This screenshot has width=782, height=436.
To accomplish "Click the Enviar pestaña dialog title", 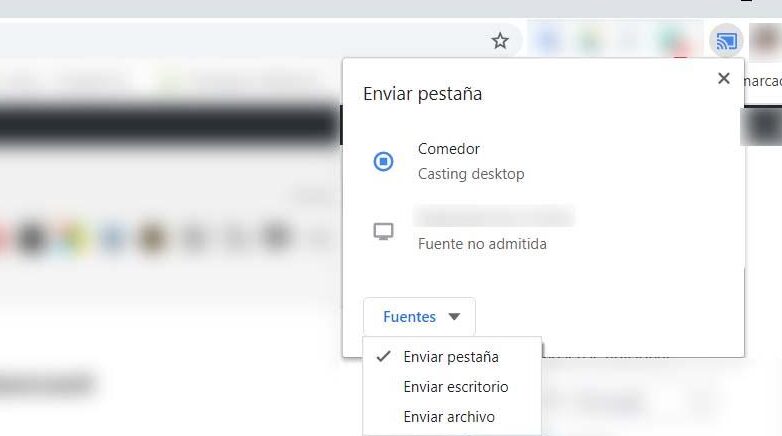I will click(422, 94).
